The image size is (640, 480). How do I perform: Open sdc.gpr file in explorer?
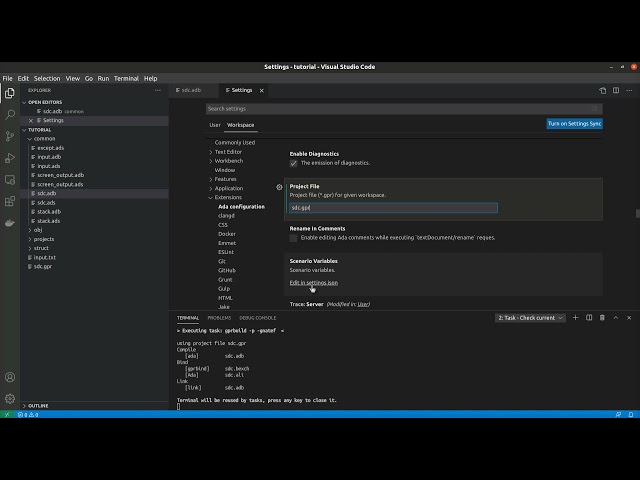43,267
